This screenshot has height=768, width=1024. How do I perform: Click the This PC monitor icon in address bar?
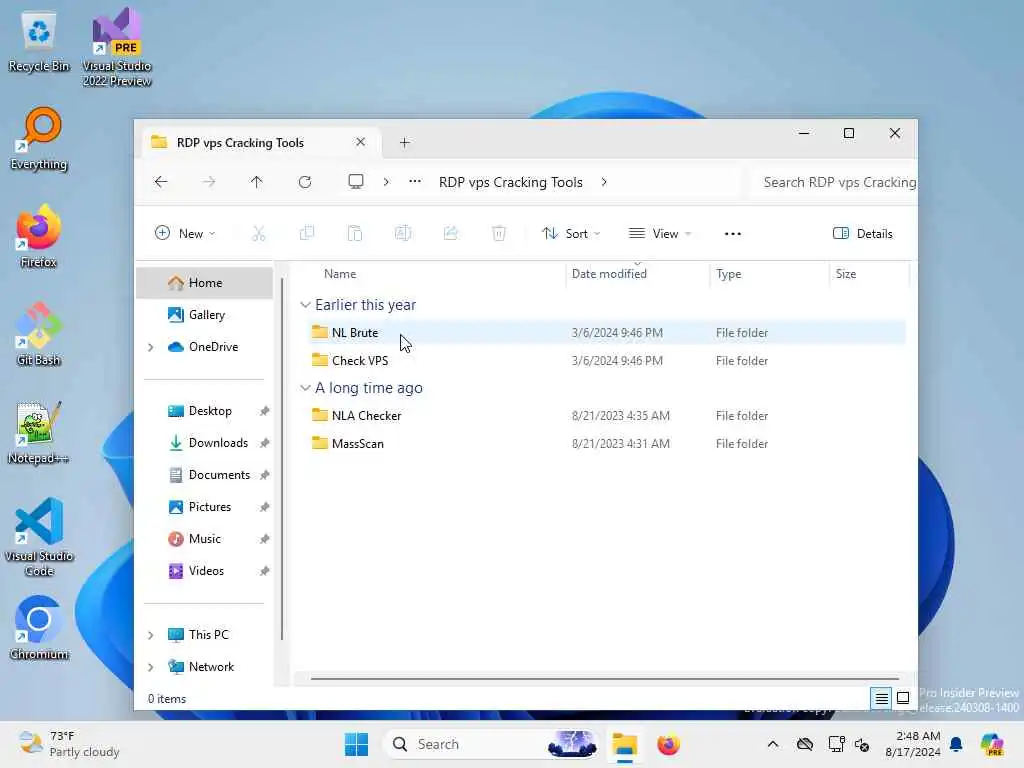pyautogui.click(x=356, y=182)
